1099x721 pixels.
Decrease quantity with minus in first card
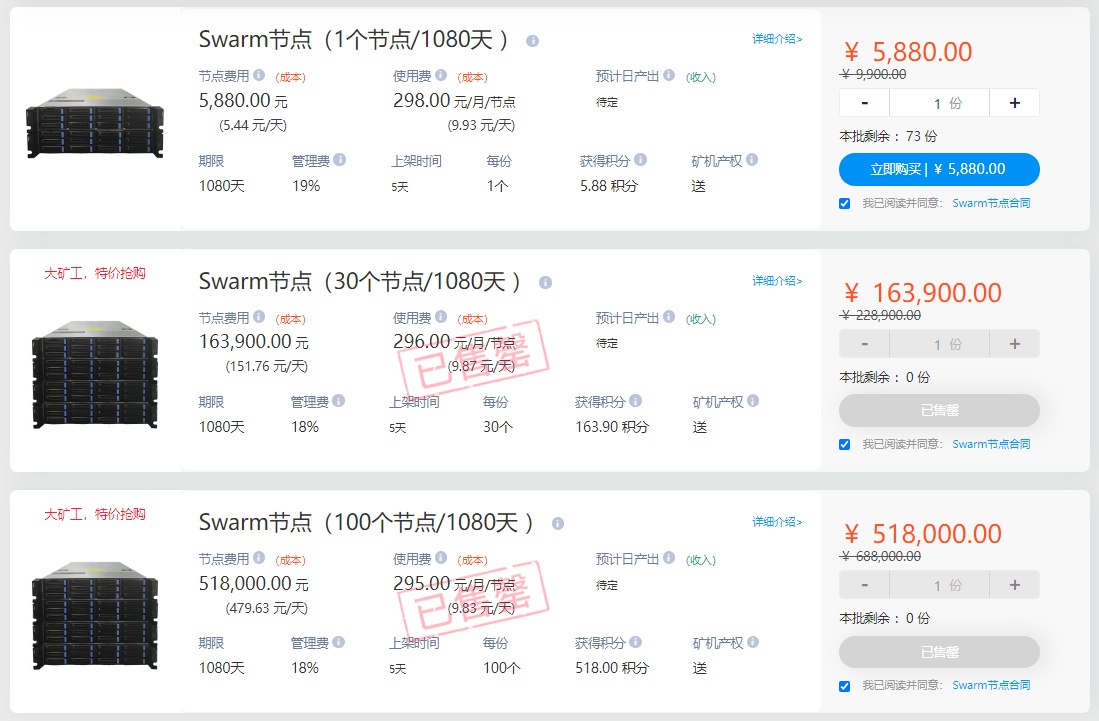click(864, 103)
